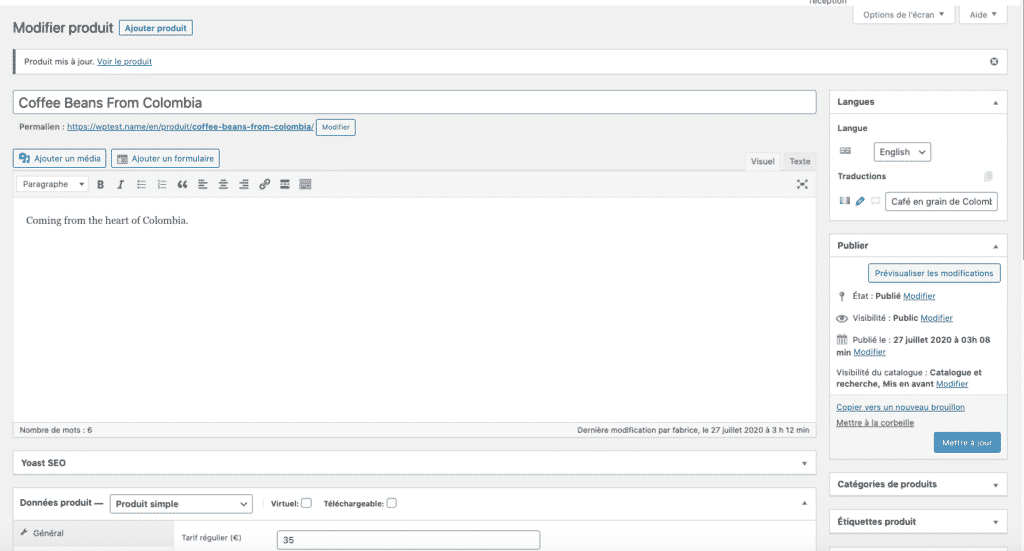Click the Mettre à jour button
The width and height of the screenshot is (1024, 551).
(967, 443)
